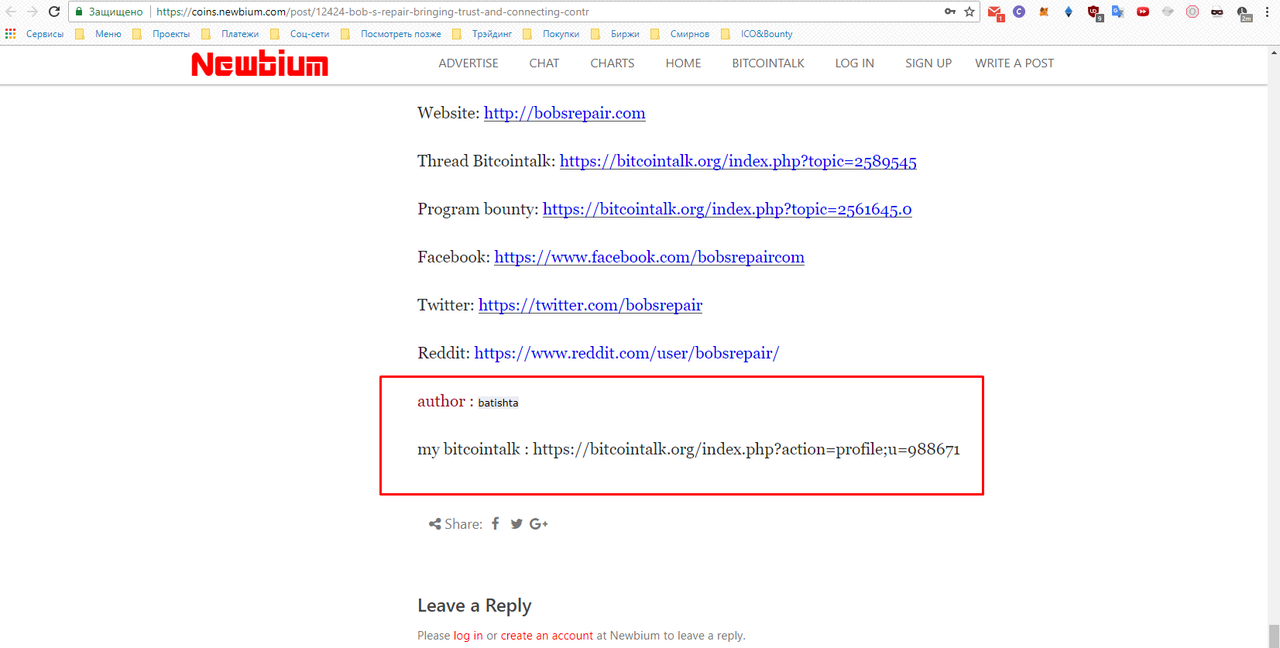Viewport: 1280px width, 648px height.
Task: Open the ICO&Bounty bookmarks folder
Action: pyautogui.click(x=756, y=34)
